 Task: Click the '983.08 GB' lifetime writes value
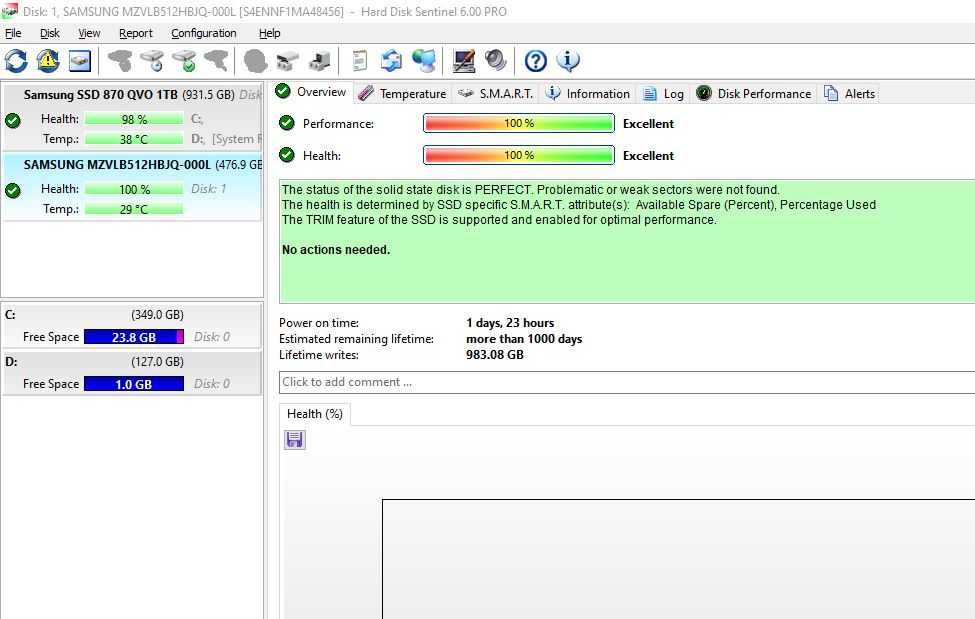[x=495, y=355]
